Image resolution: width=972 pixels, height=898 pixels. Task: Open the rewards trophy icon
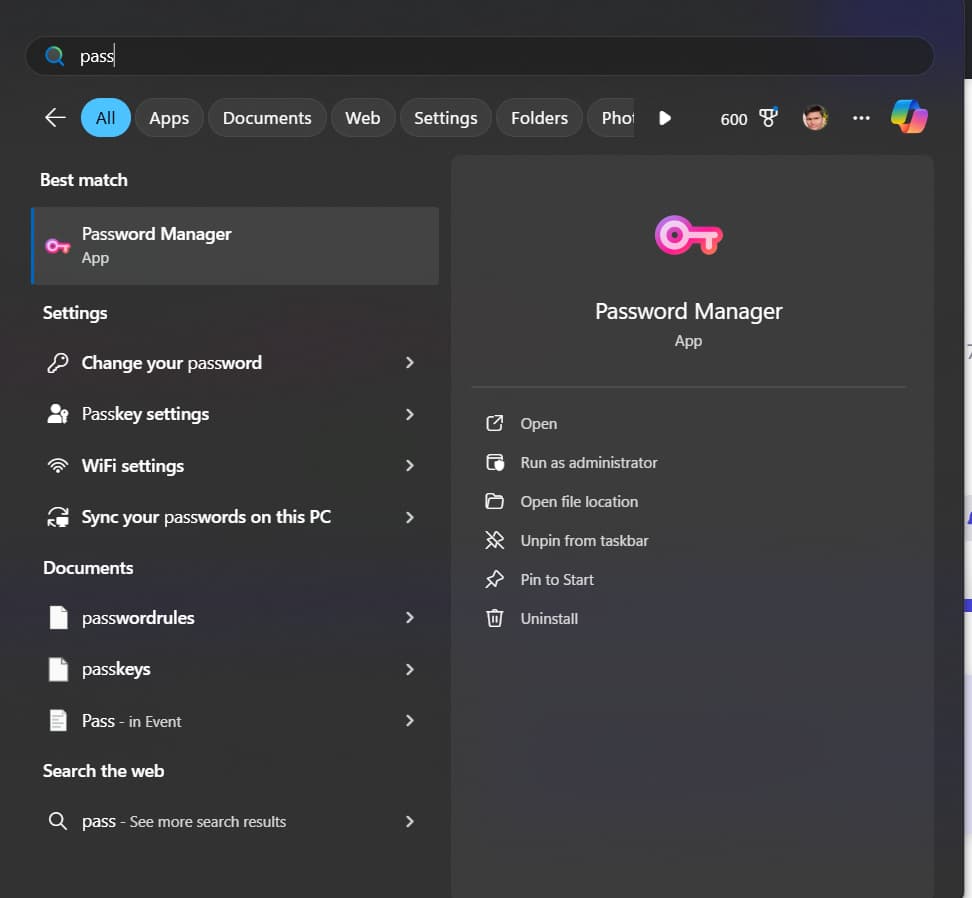769,117
